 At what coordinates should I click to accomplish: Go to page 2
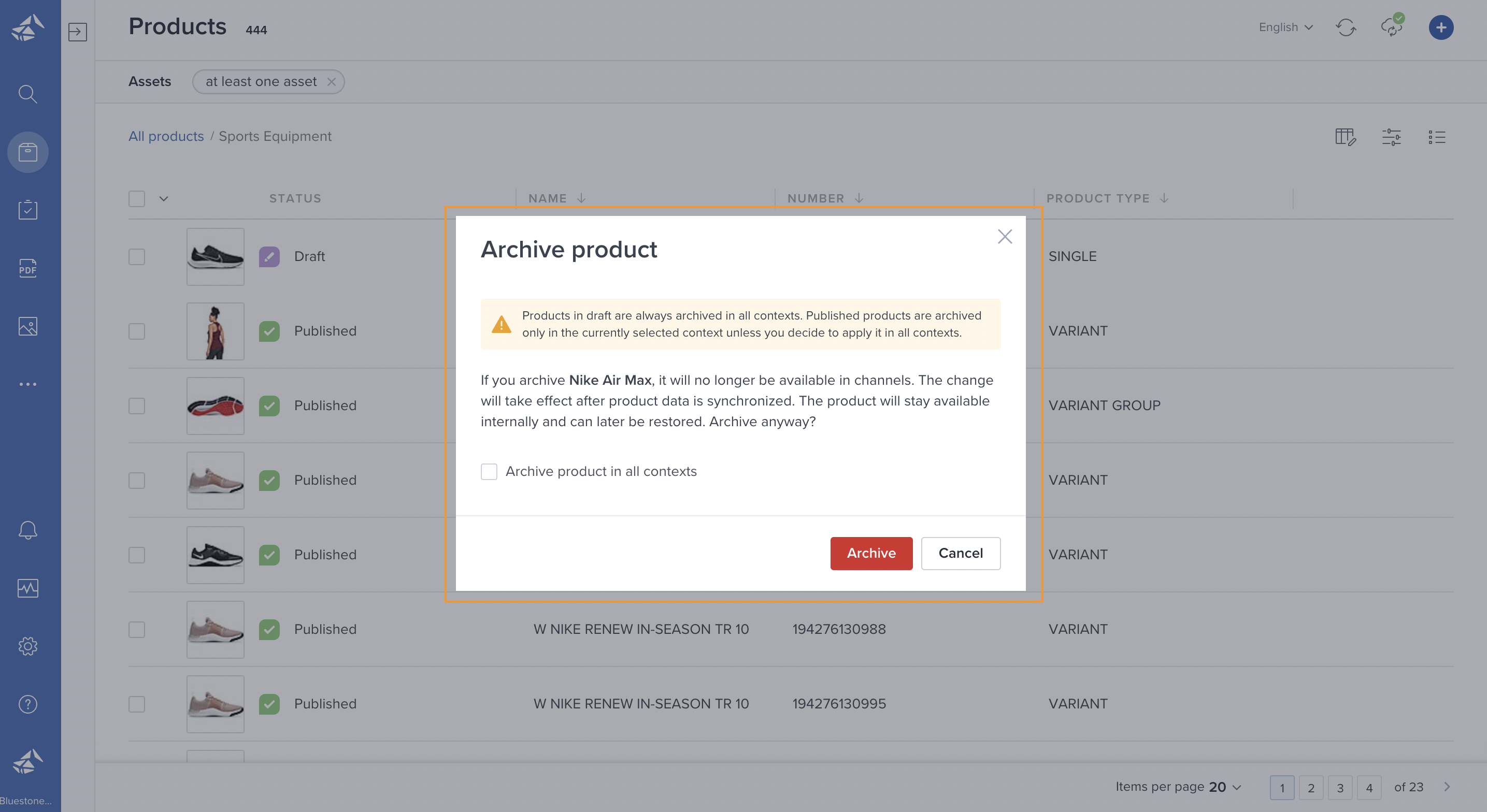[x=1311, y=787]
